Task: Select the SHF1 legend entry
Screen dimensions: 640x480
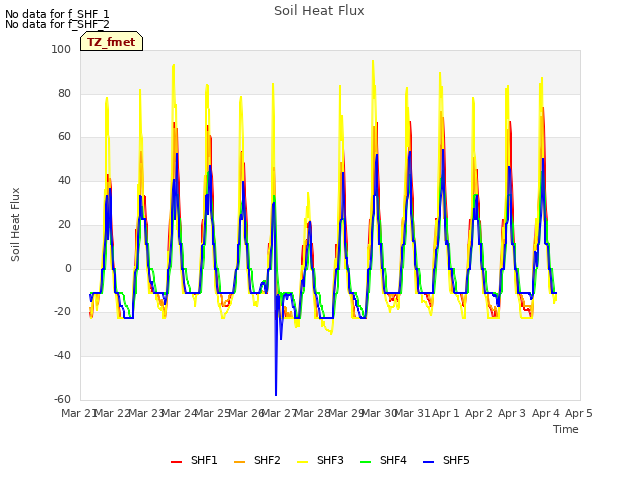Action: coord(194,460)
